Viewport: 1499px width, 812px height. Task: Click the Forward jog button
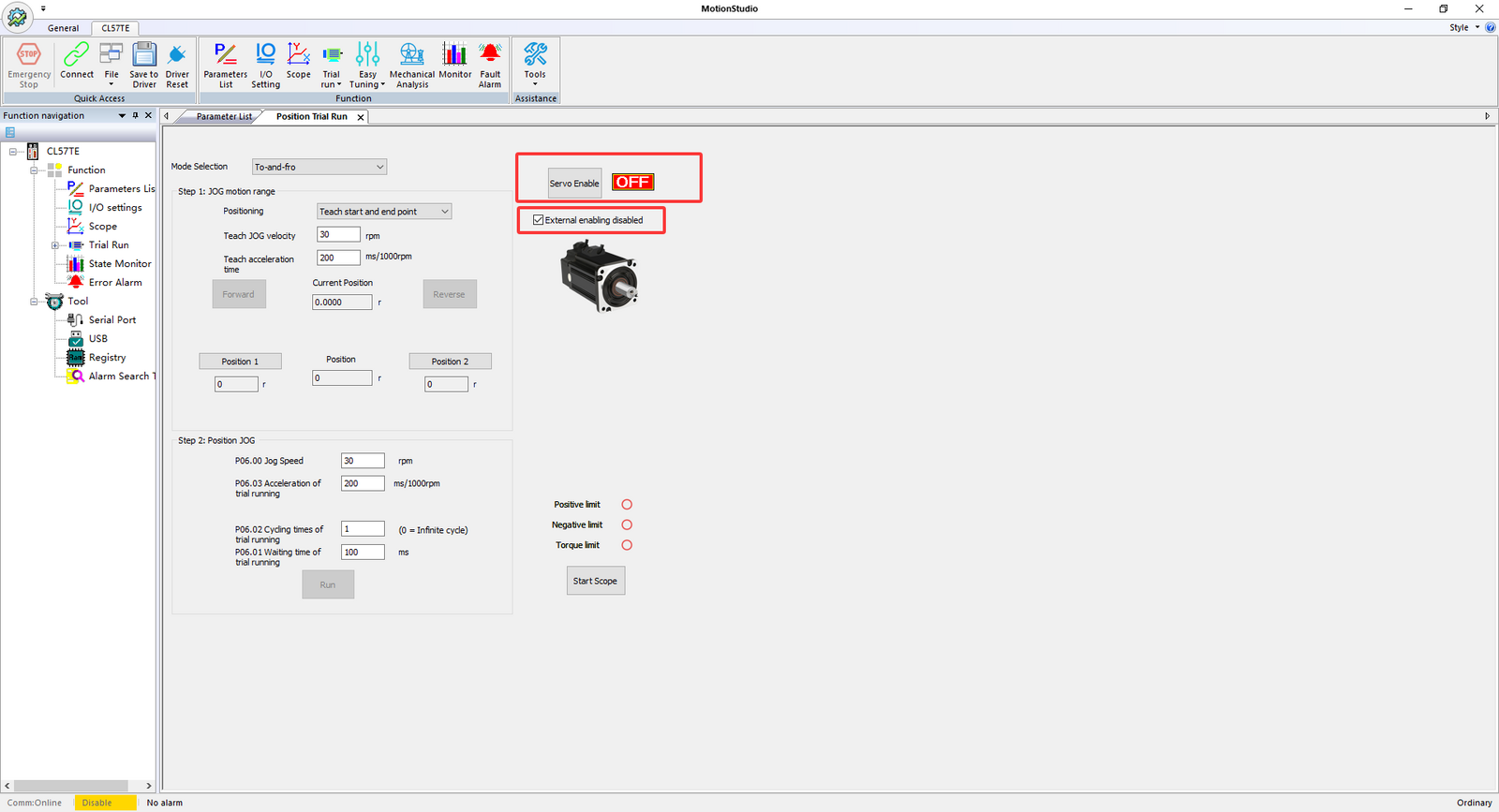239,294
